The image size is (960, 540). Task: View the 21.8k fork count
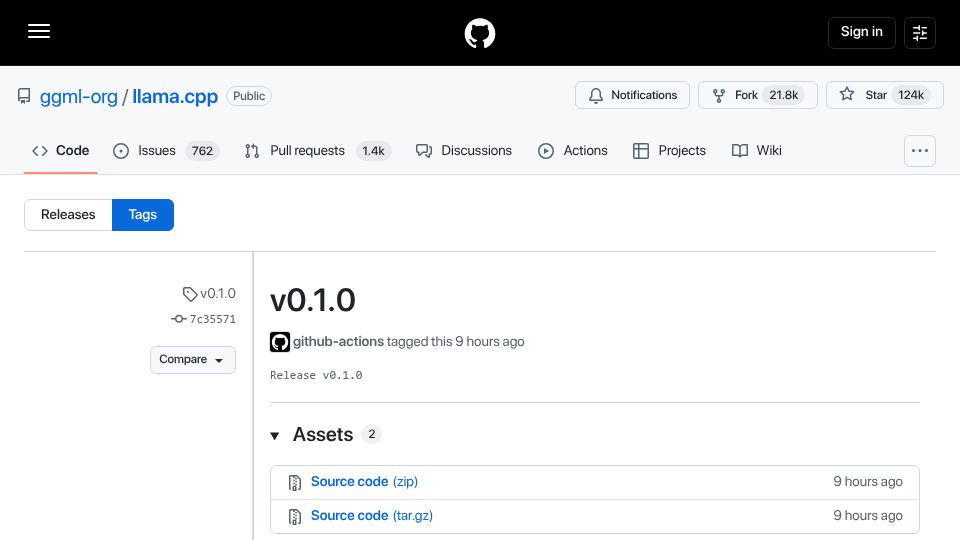click(x=784, y=95)
